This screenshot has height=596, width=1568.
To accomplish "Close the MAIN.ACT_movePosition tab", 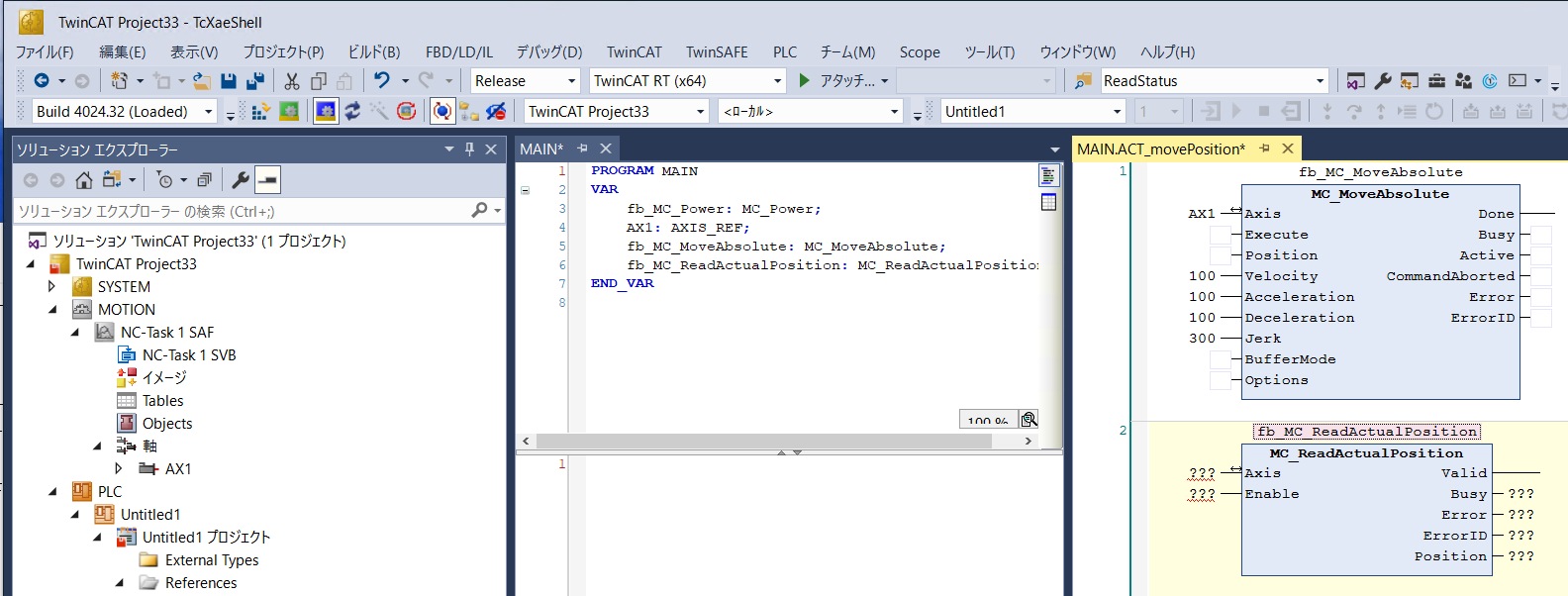I will click(1288, 149).
